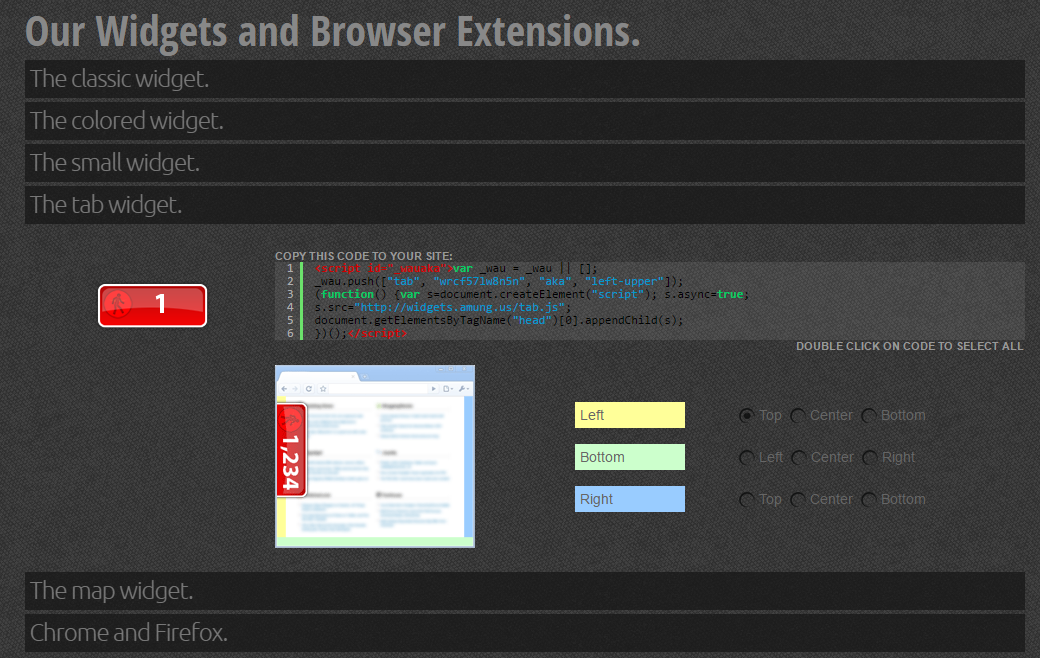Viewport: 1040px width, 658px height.
Task: Click the visitor count "1" on the red widget
Action: pos(161,304)
